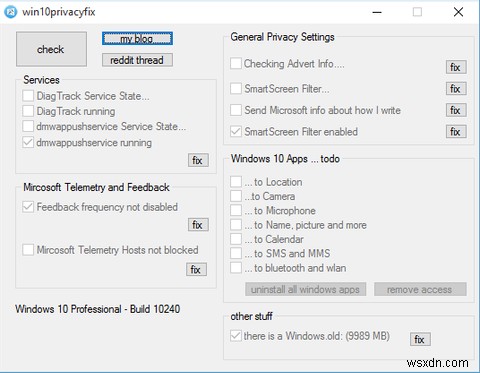
Task: Click fix button for Checking Advert Info
Action: (x=456, y=67)
